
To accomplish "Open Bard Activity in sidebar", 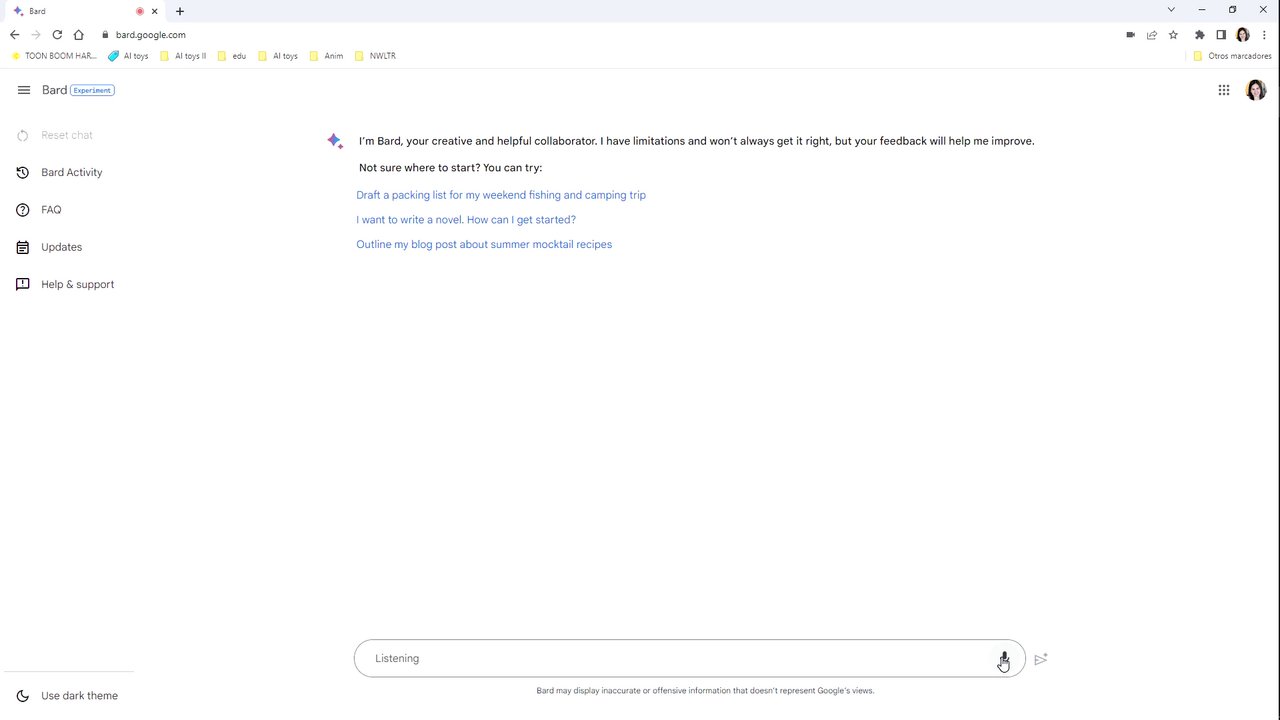I will point(71,172).
